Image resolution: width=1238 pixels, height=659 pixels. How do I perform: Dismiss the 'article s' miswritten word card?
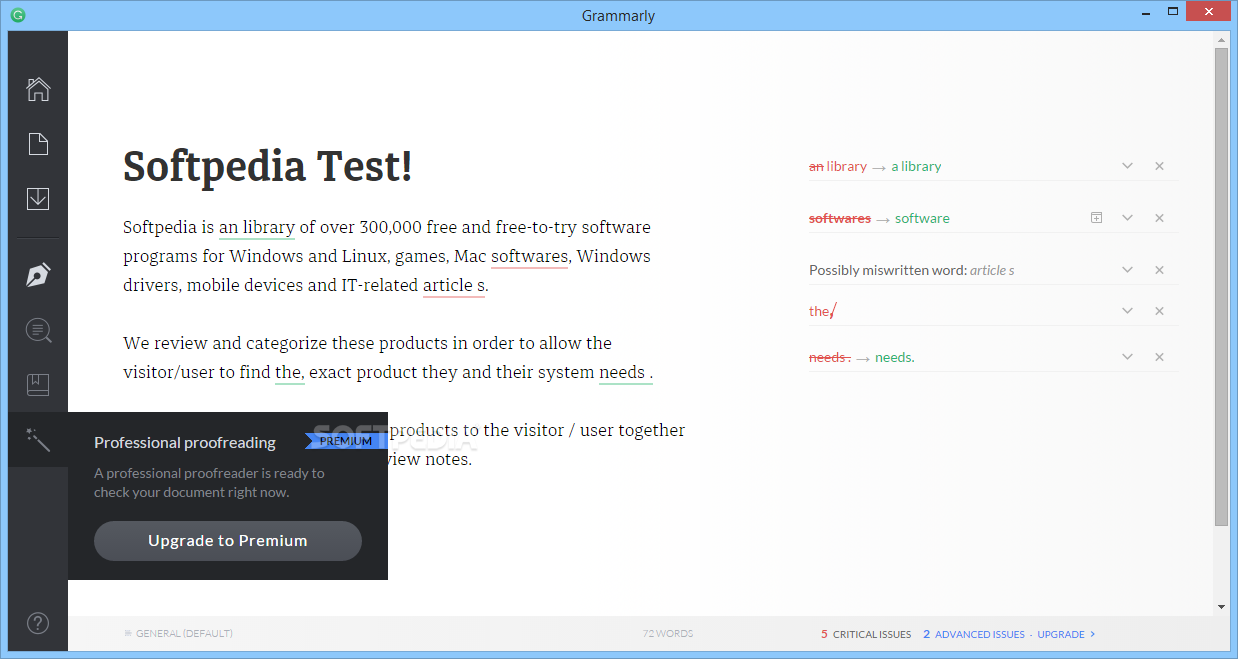pyautogui.click(x=1159, y=270)
